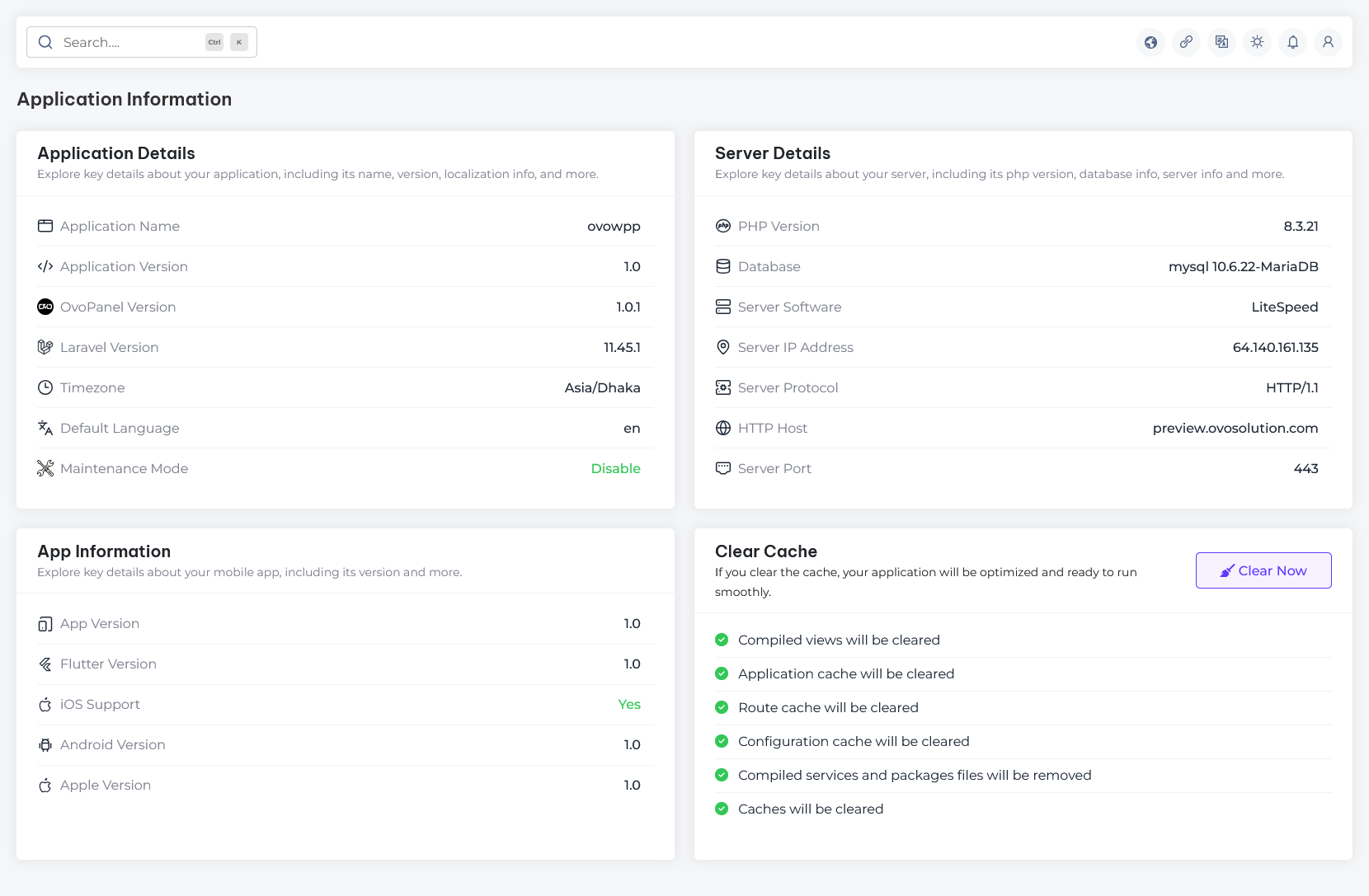Click the PHP Version icon
The height and width of the screenshot is (896, 1369).
pos(723,226)
